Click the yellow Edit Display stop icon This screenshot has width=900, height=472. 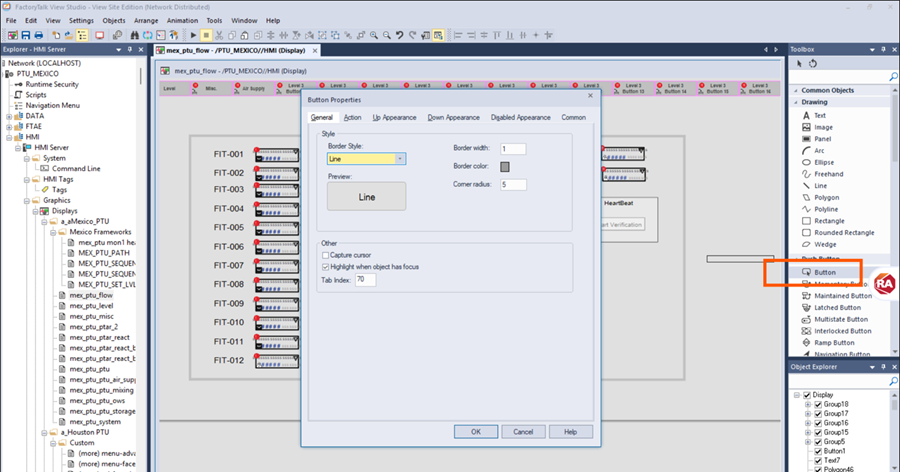[206, 35]
